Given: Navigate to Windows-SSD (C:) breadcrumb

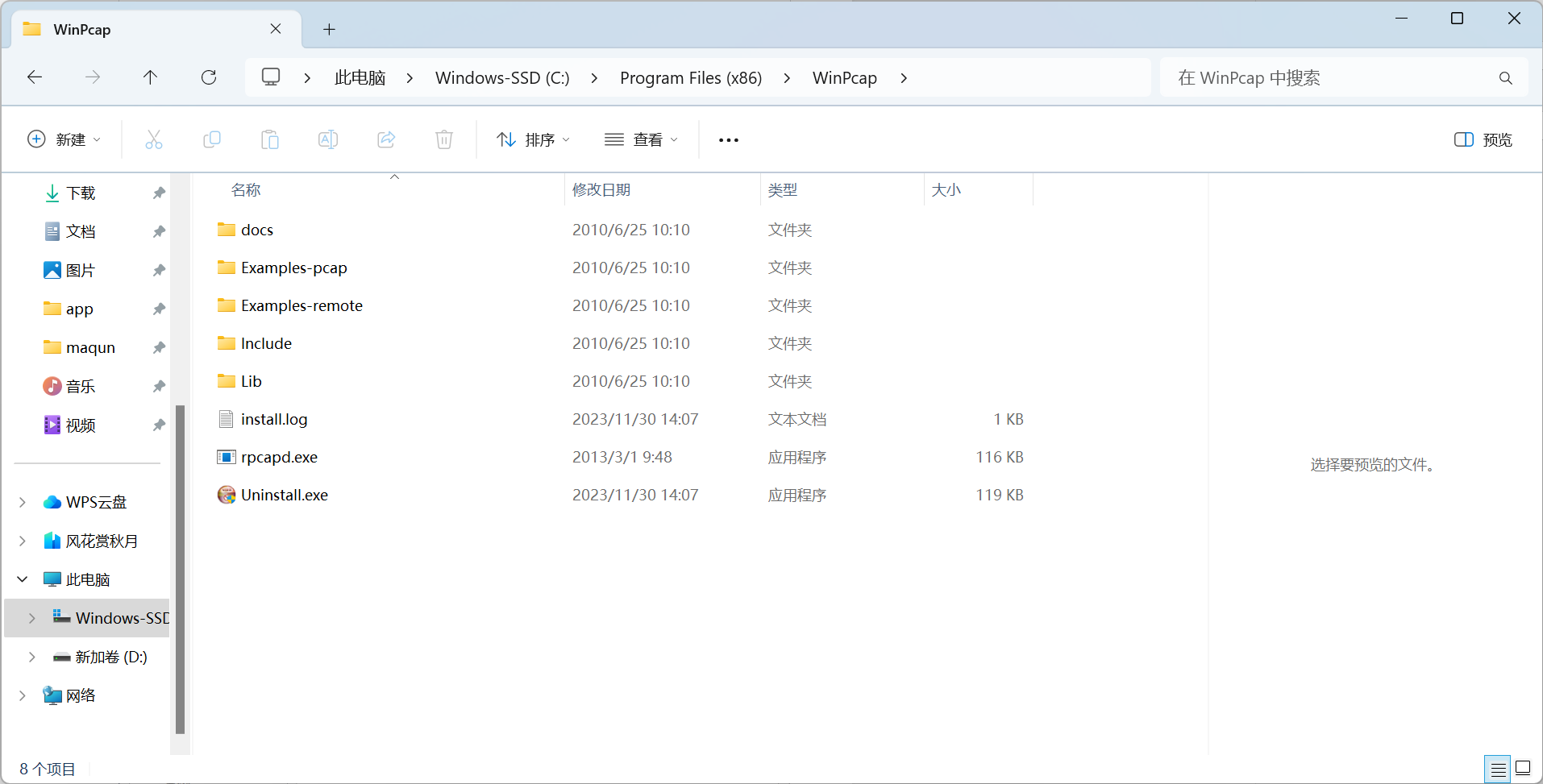Looking at the screenshot, I should click(502, 77).
